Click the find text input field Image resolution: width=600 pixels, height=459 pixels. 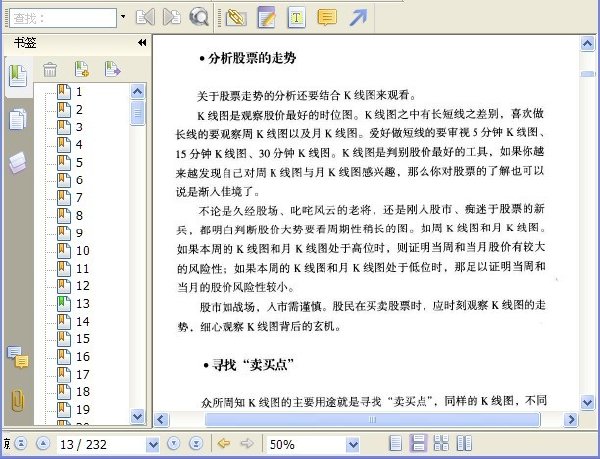pos(63,18)
